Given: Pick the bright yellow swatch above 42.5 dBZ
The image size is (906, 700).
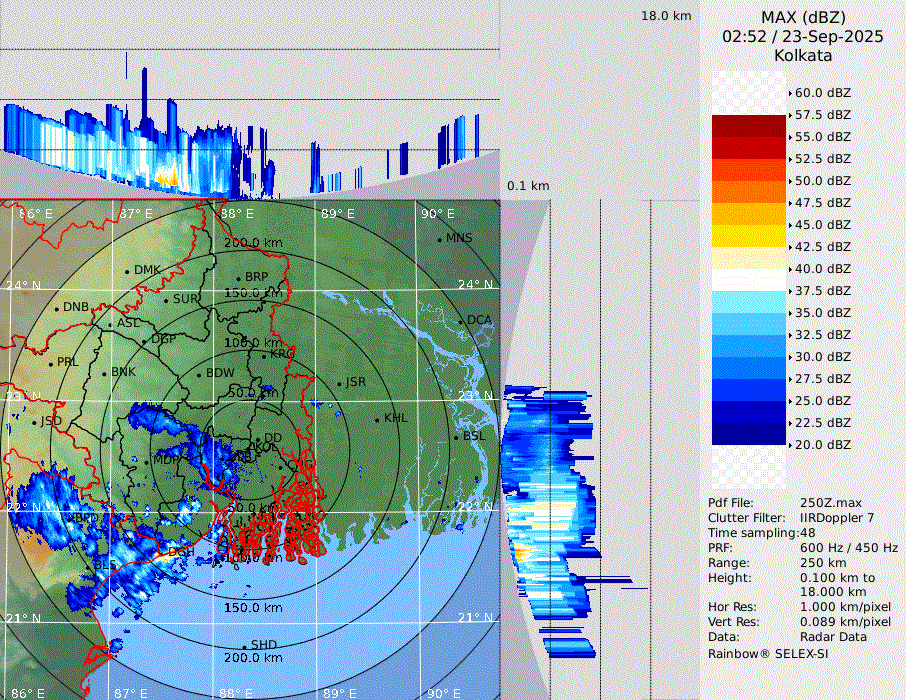Looking at the screenshot, I should coord(748,236).
